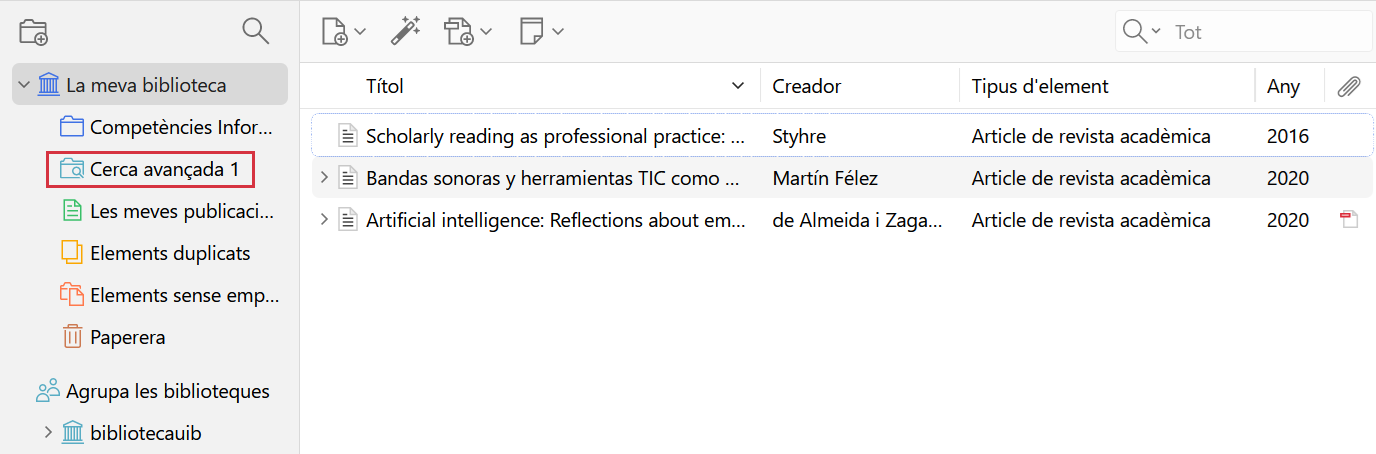Click the PDF attachment icon on Artificial intelligence row
This screenshot has width=1376, height=454.
point(1349,220)
